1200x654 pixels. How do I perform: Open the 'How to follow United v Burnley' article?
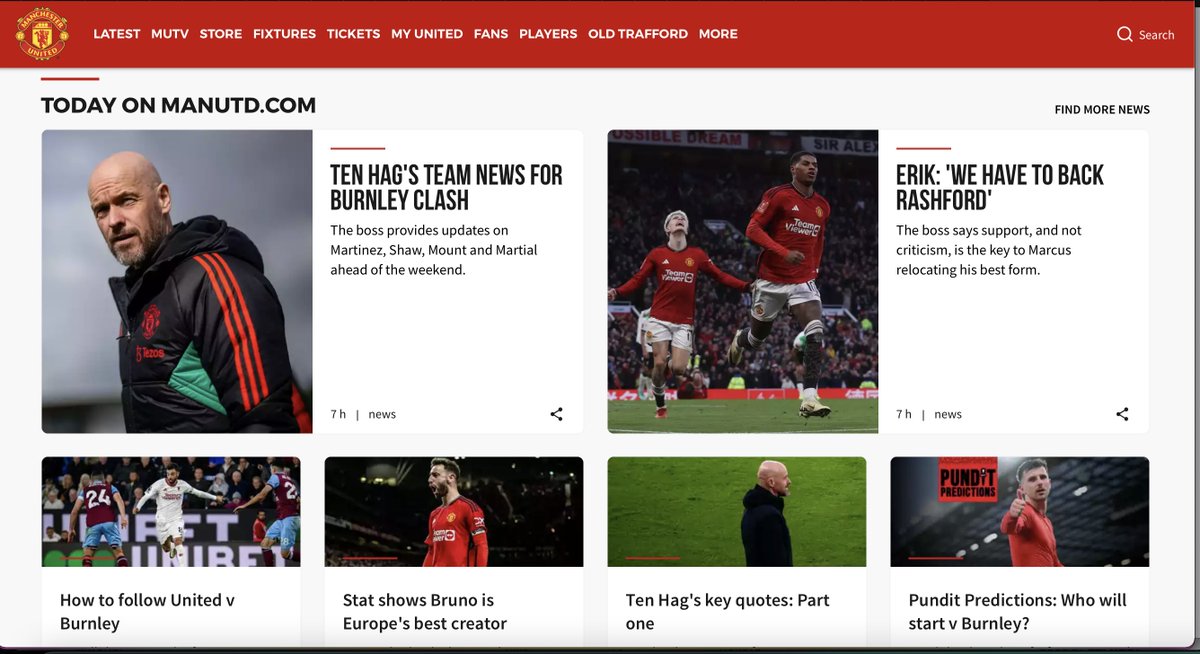147,611
